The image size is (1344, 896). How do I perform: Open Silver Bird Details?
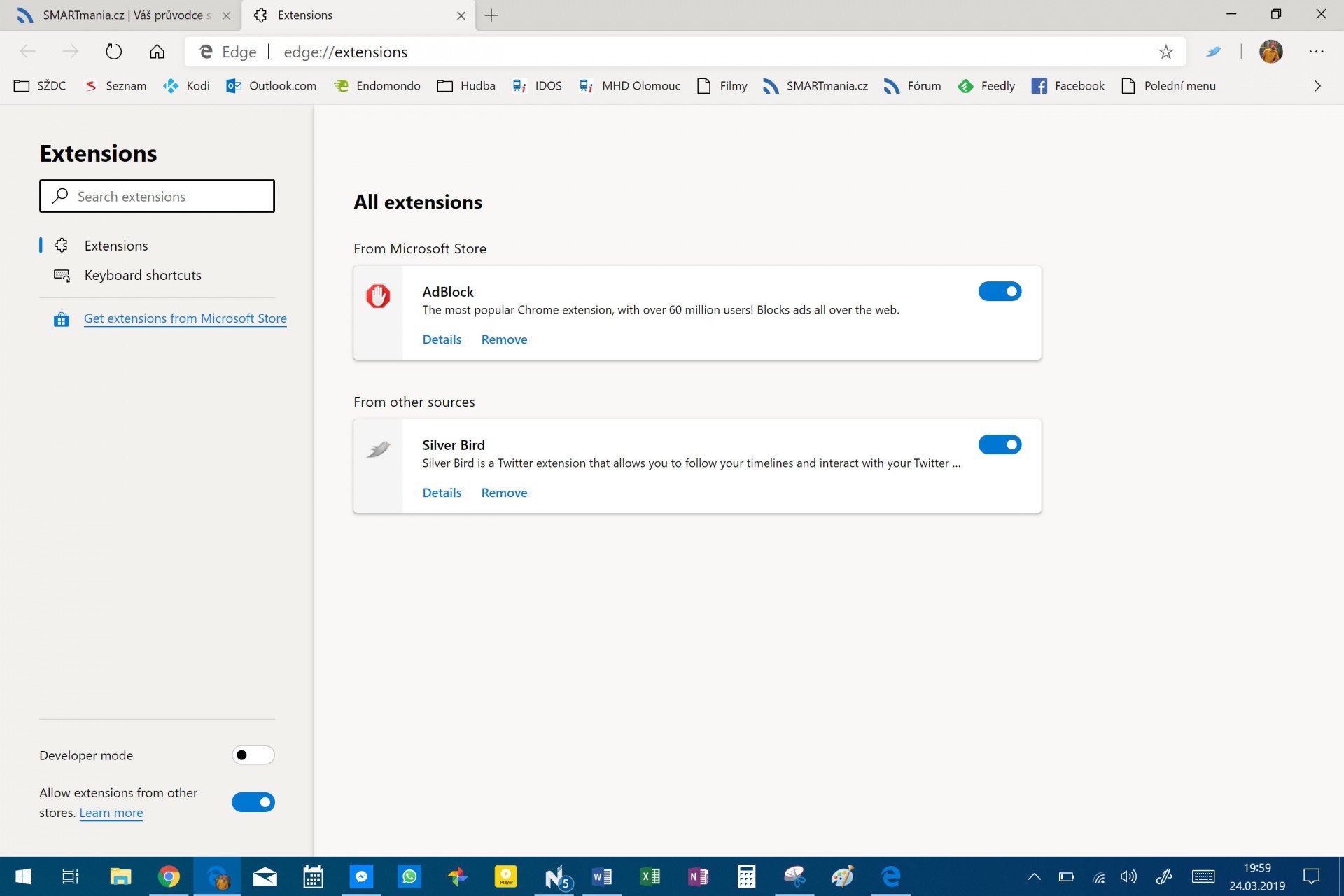(442, 493)
